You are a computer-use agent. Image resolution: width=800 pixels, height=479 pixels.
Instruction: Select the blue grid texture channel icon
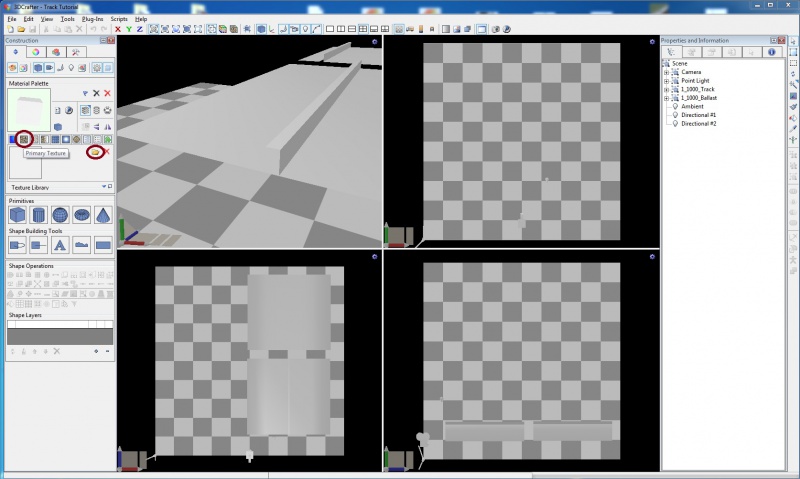click(x=55, y=139)
